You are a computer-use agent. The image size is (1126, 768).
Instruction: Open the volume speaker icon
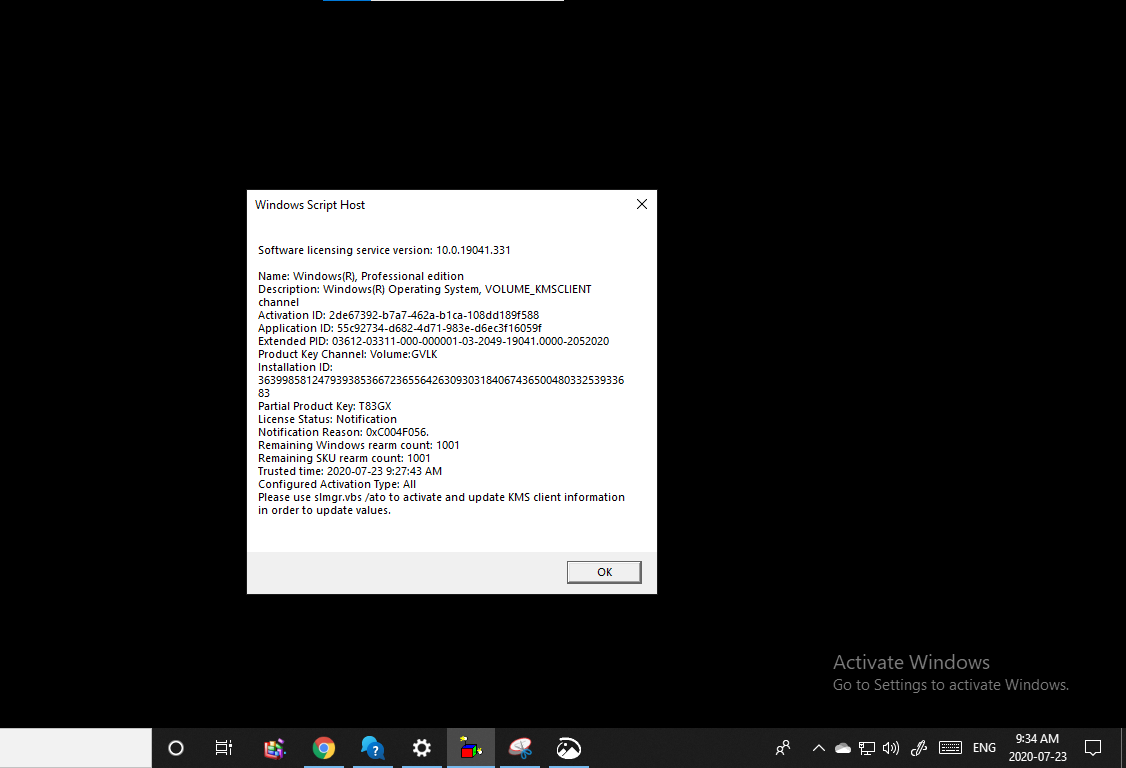[891, 749]
